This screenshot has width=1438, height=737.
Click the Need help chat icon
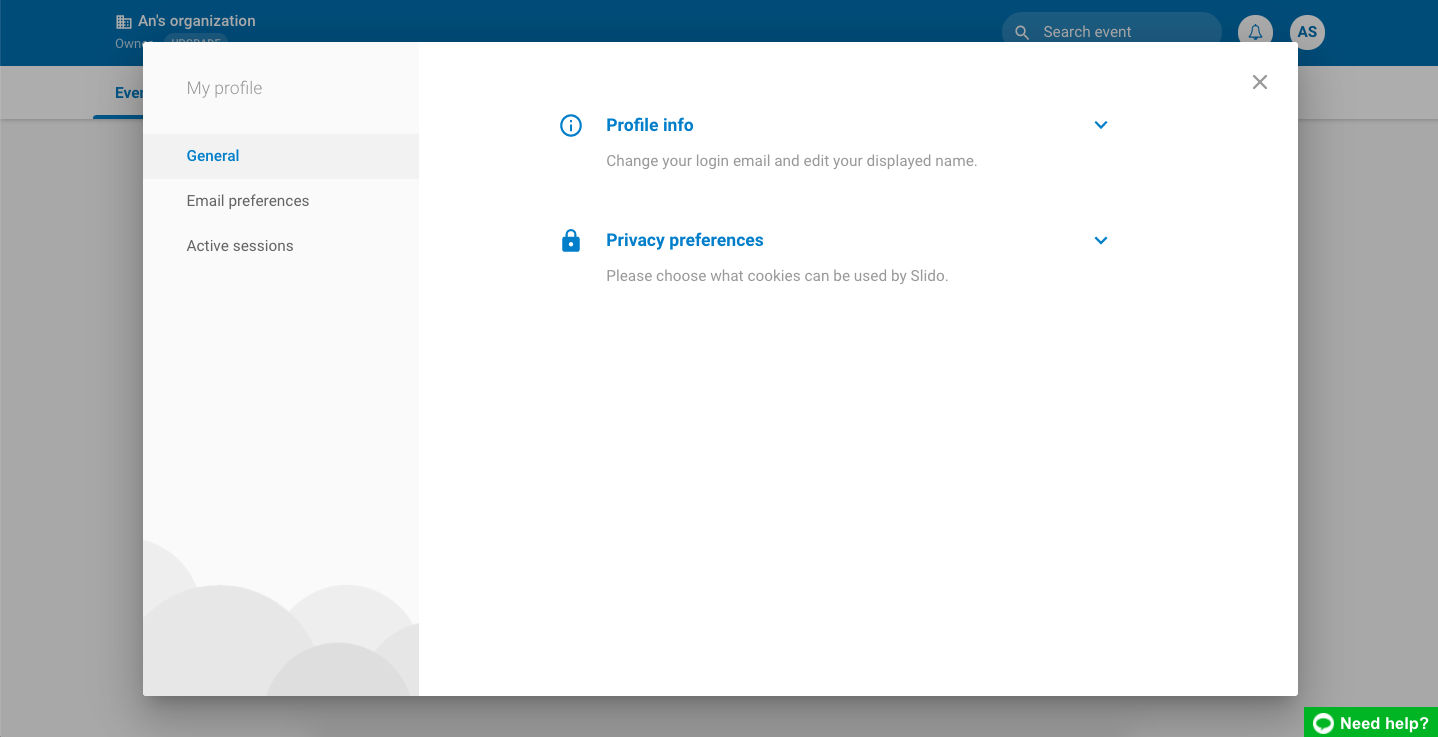pos(1323,723)
